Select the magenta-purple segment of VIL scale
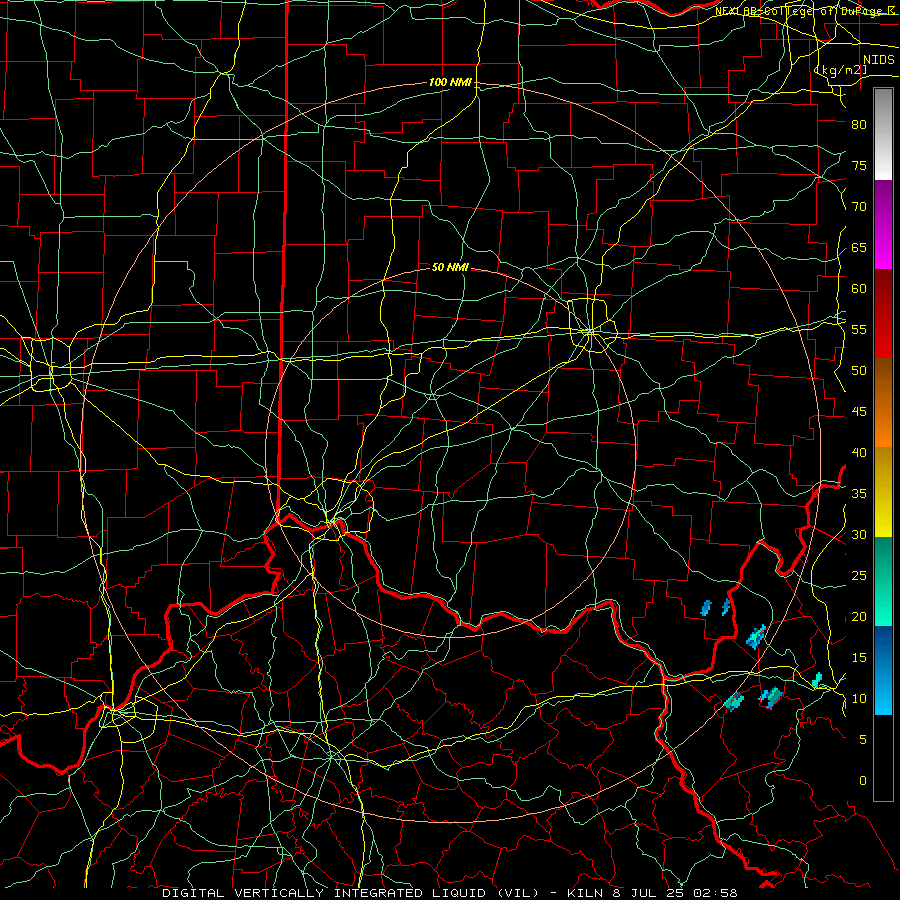This screenshot has height=900, width=900. tap(883, 225)
